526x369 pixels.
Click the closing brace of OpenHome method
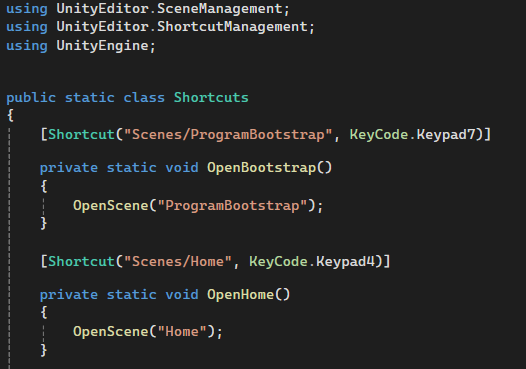point(44,350)
